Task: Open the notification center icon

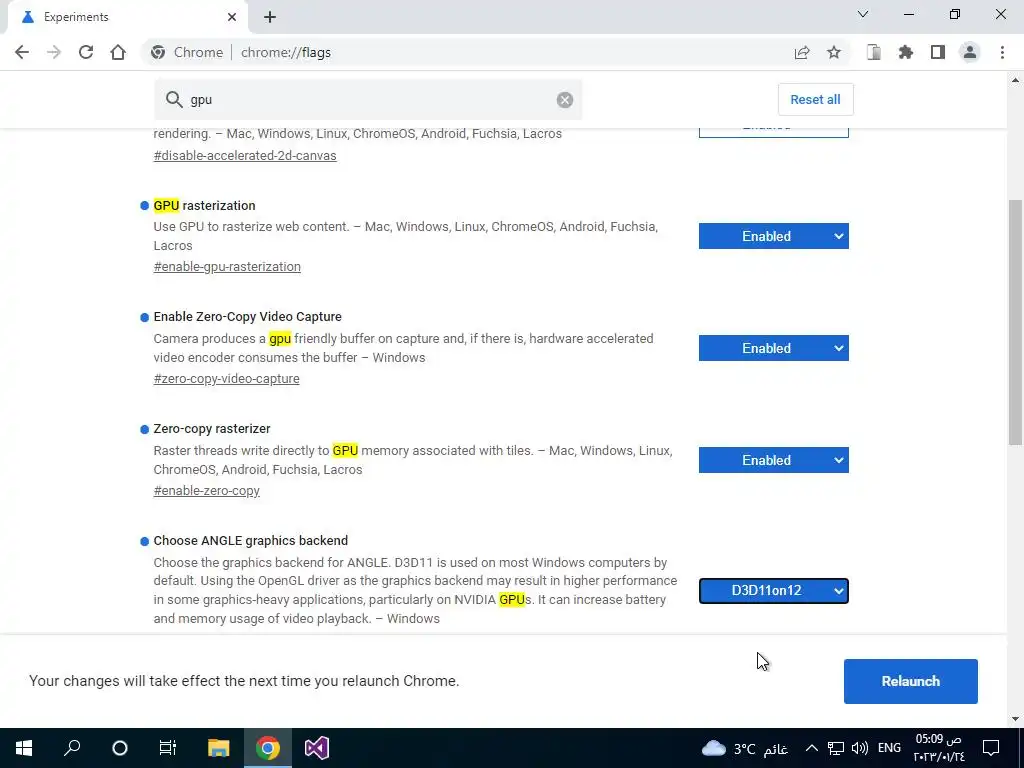Action: (x=991, y=748)
